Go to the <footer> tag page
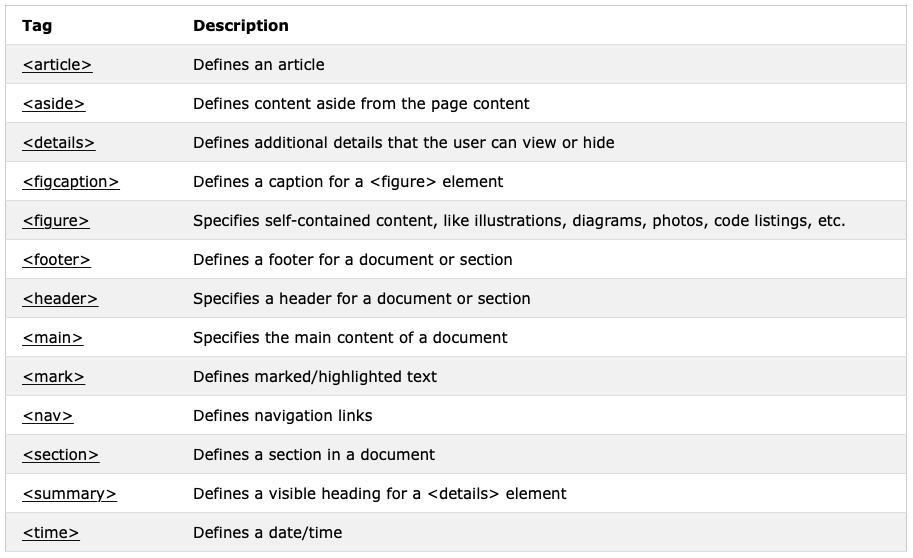The width and height of the screenshot is (913, 558). click(56, 260)
